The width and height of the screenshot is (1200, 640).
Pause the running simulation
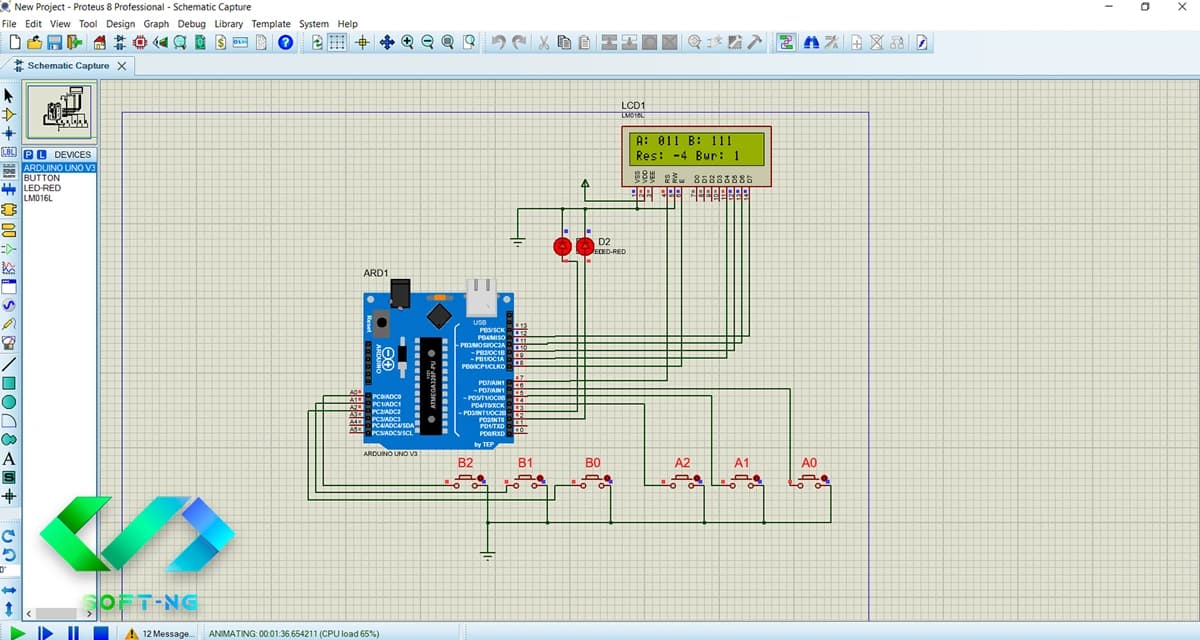pyautogui.click(x=73, y=632)
